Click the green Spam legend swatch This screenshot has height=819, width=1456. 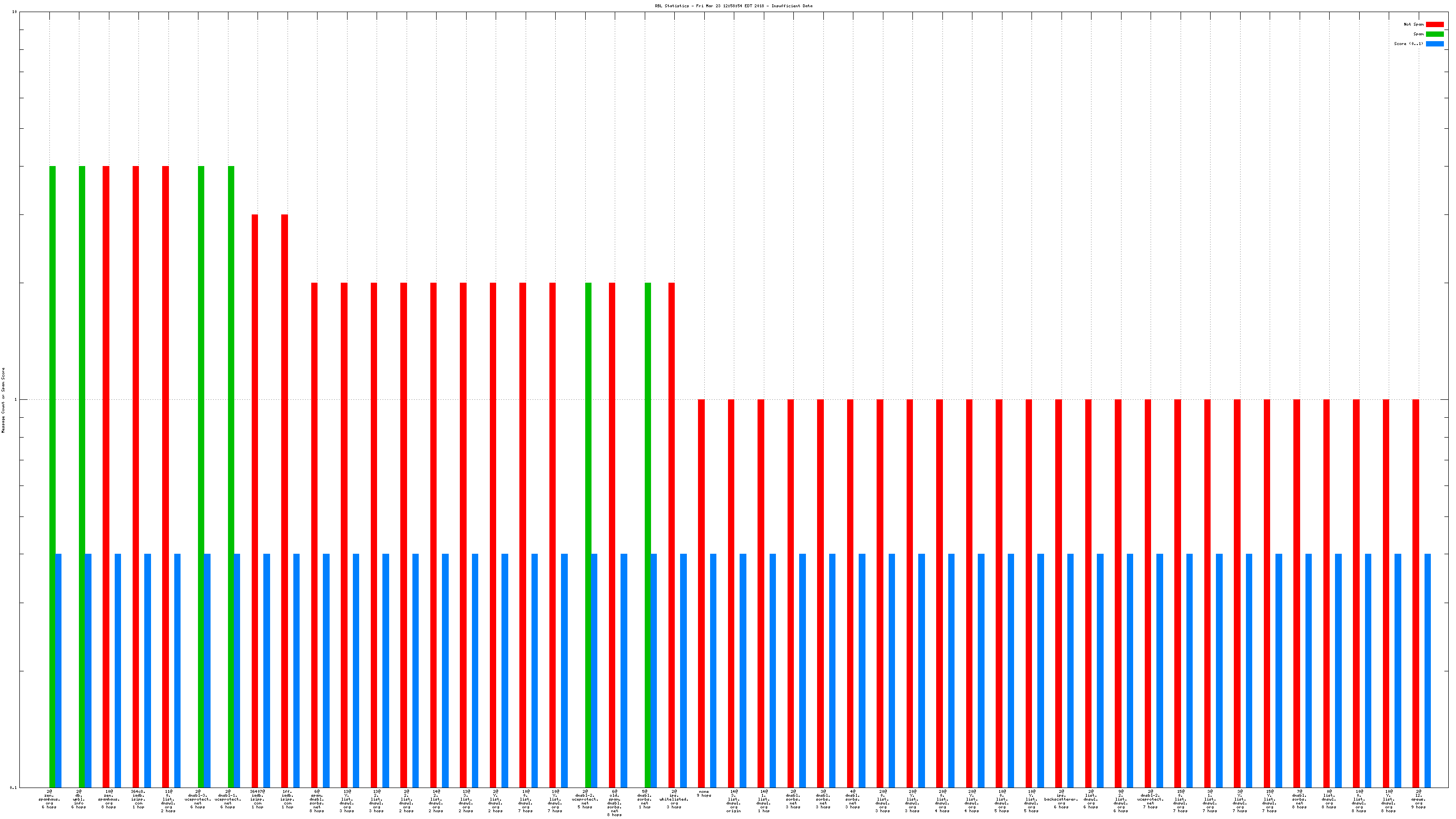click(x=1435, y=34)
